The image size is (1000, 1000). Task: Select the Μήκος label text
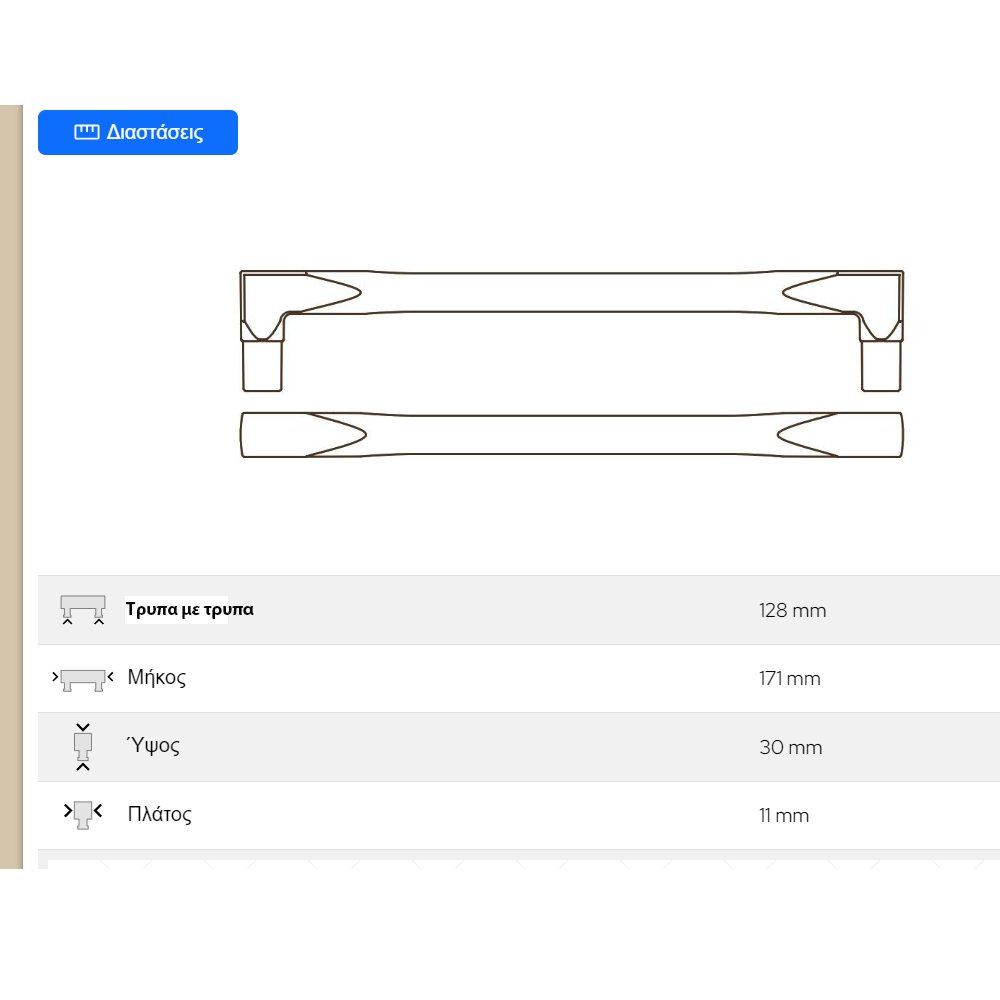(157, 678)
